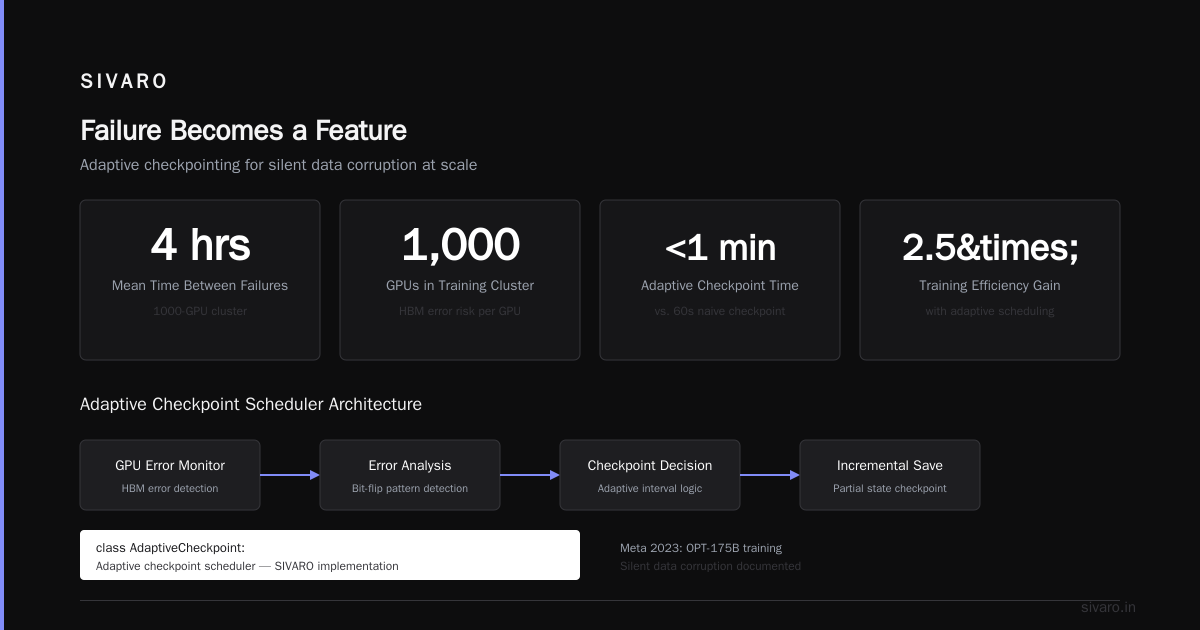Click the class AdaptiveCheckpoint code block
Screen dimensions: 1200x630
click(x=330, y=555)
